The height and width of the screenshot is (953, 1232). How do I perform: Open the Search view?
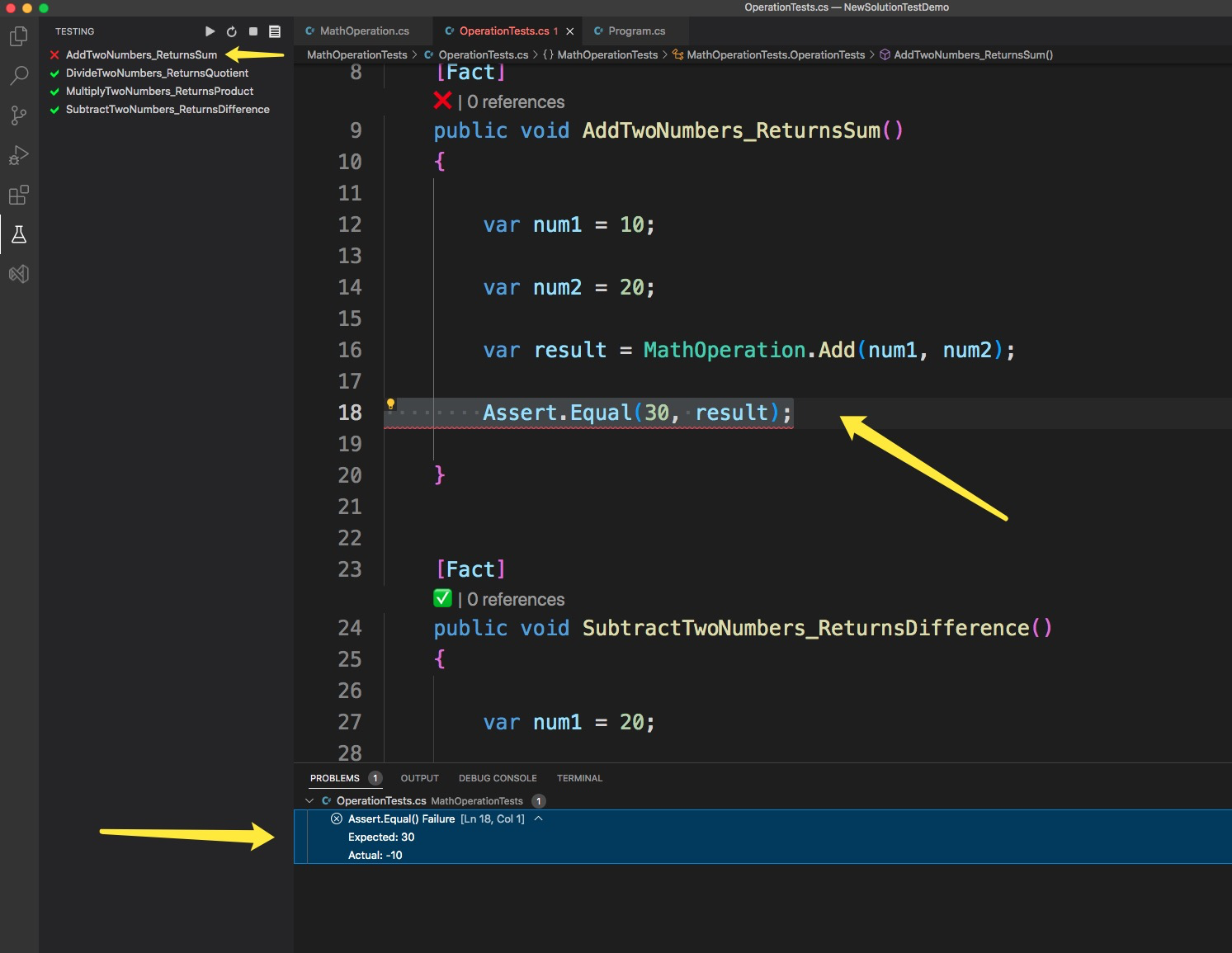[x=18, y=76]
